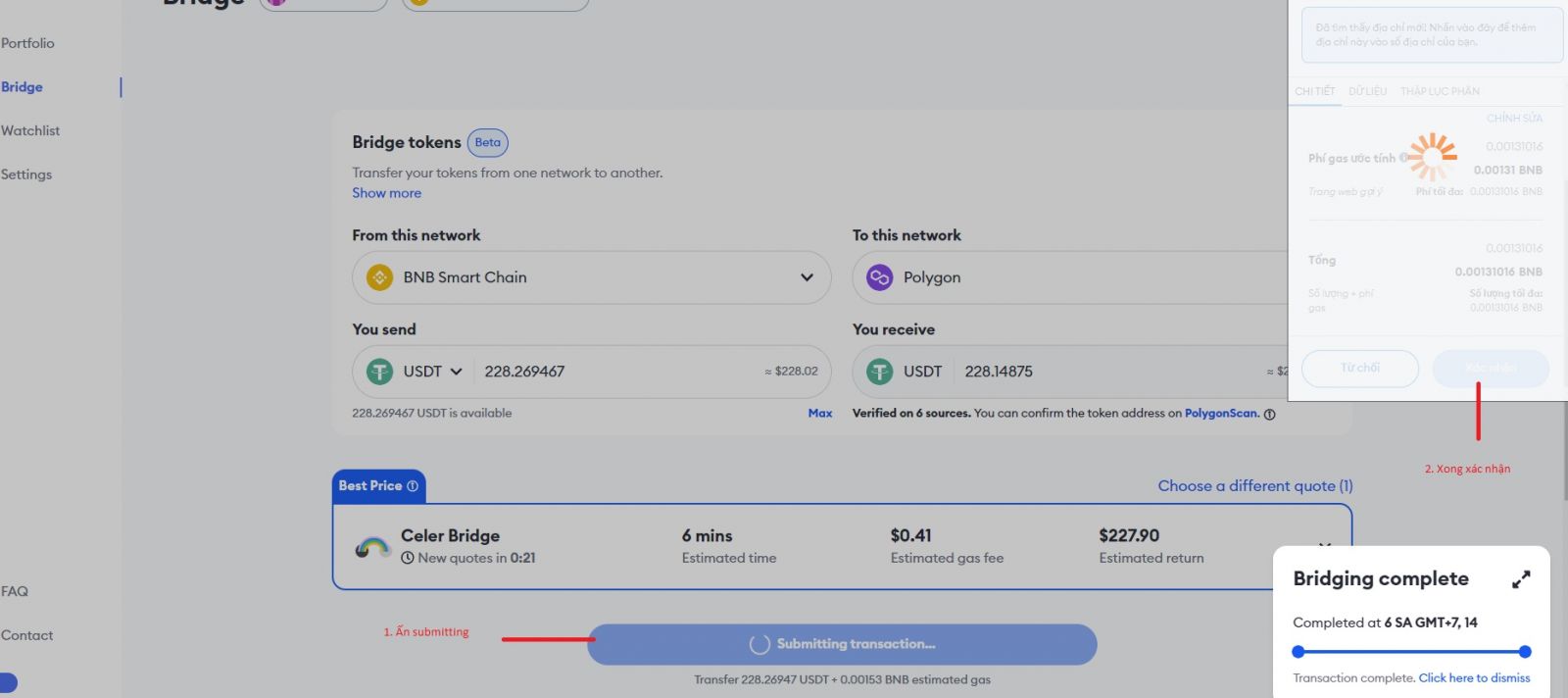Click 228.269467 USDT is available text
Image resolution: width=1568 pixels, height=698 pixels.
(x=432, y=413)
